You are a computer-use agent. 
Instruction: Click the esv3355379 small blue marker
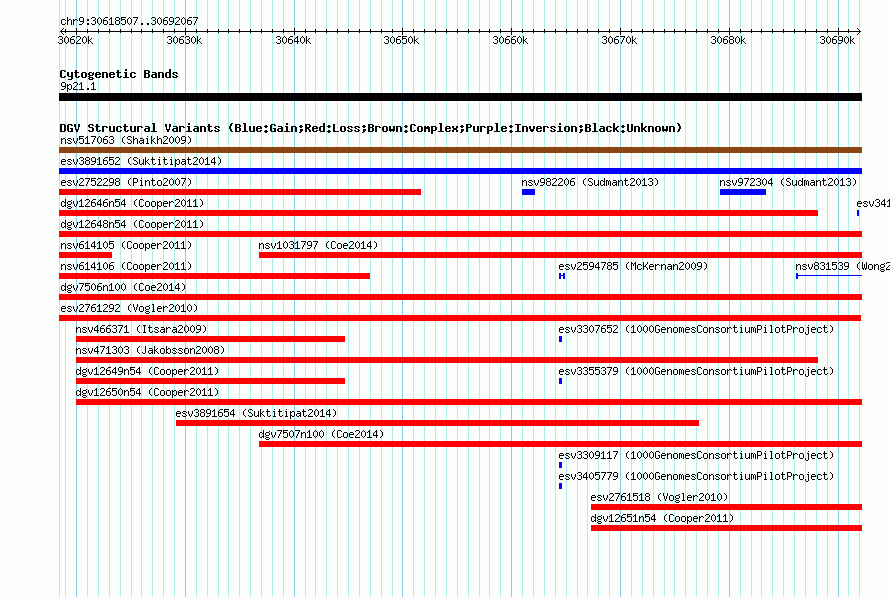point(561,381)
